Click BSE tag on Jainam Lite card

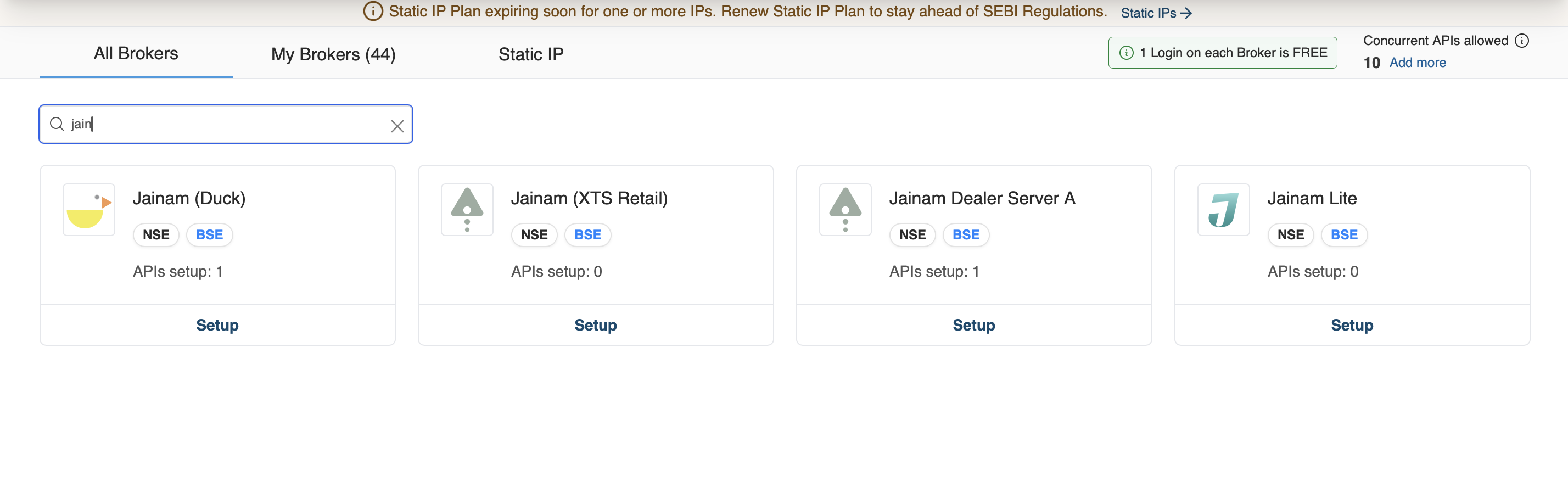click(x=1343, y=235)
